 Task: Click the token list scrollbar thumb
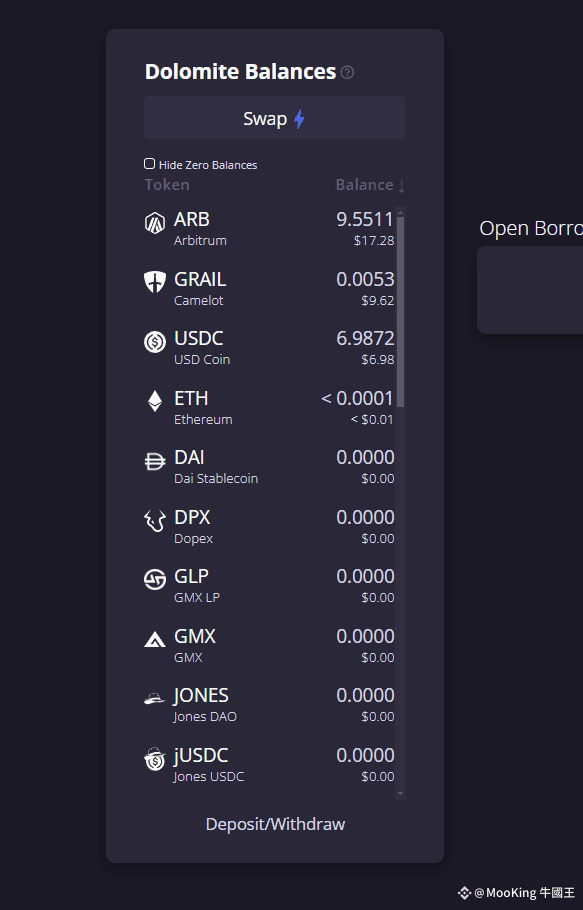(x=400, y=312)
